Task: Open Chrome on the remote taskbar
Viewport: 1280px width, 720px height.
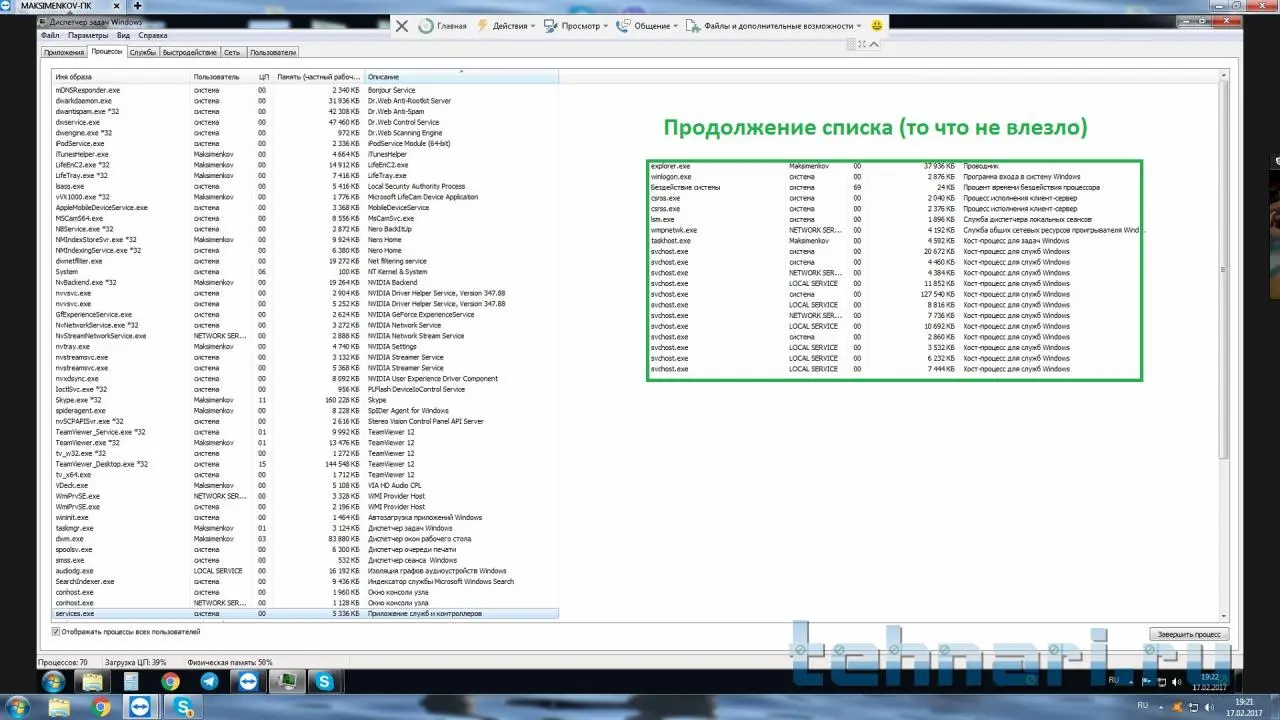Action: [x=170, y=682]
